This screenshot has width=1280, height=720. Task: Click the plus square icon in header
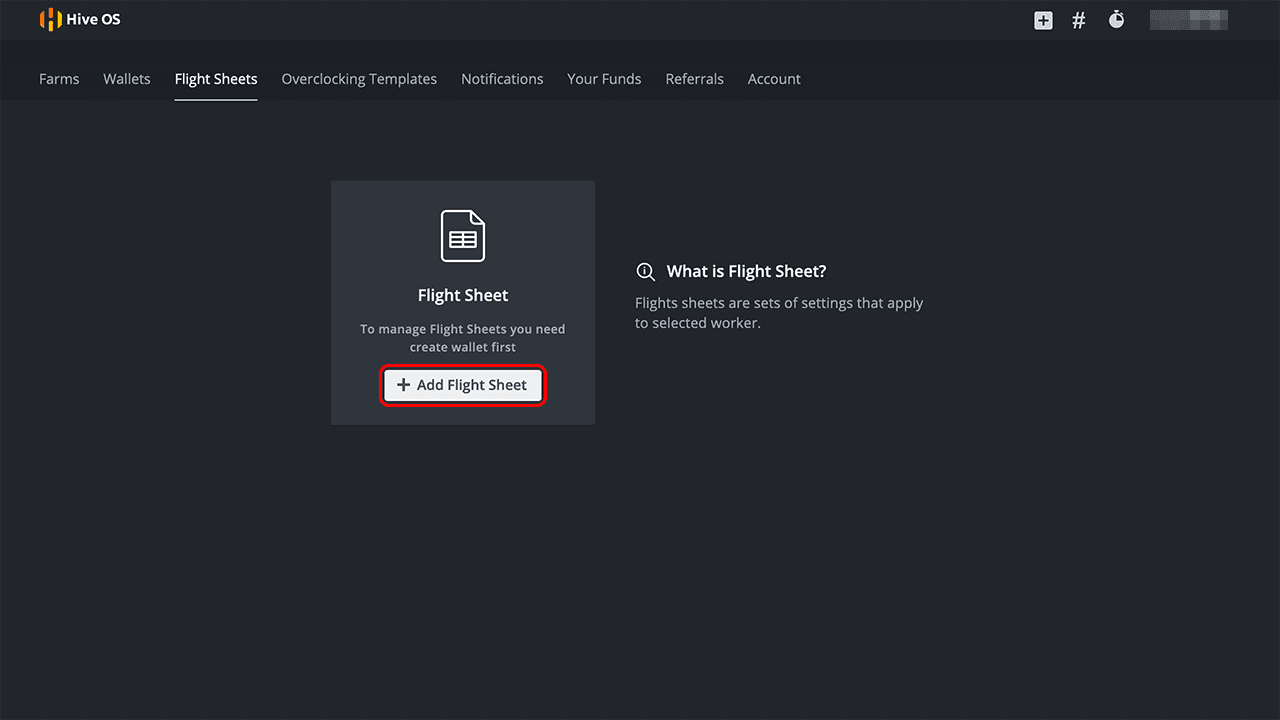point(1043,20)
